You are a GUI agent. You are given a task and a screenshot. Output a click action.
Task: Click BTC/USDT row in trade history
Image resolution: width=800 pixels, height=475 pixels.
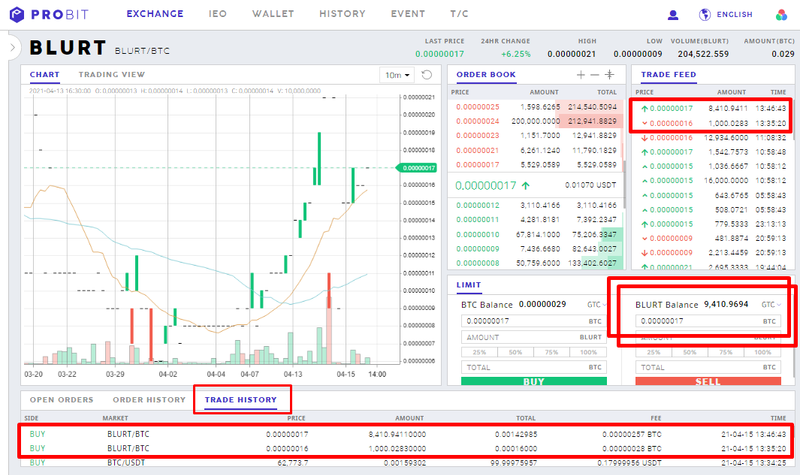point(406,463)
